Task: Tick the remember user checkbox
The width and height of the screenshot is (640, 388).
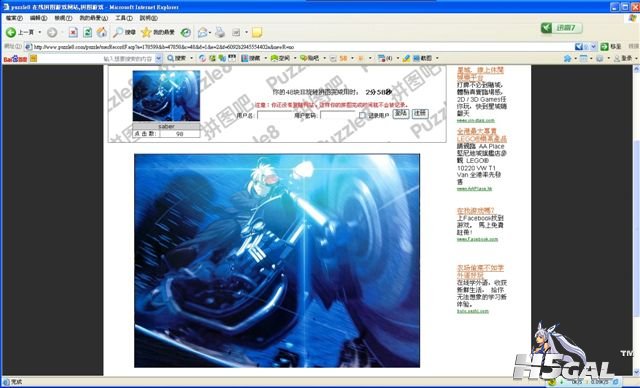Action: pyautogui.click(x=362, y=115)
